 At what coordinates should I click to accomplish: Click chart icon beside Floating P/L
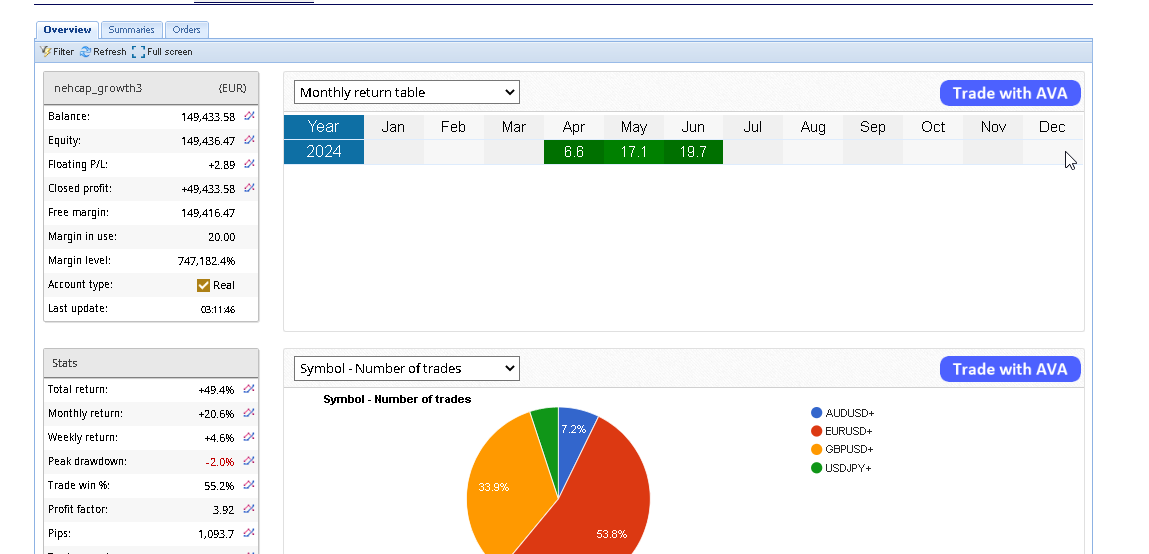(x=249, y=165)
